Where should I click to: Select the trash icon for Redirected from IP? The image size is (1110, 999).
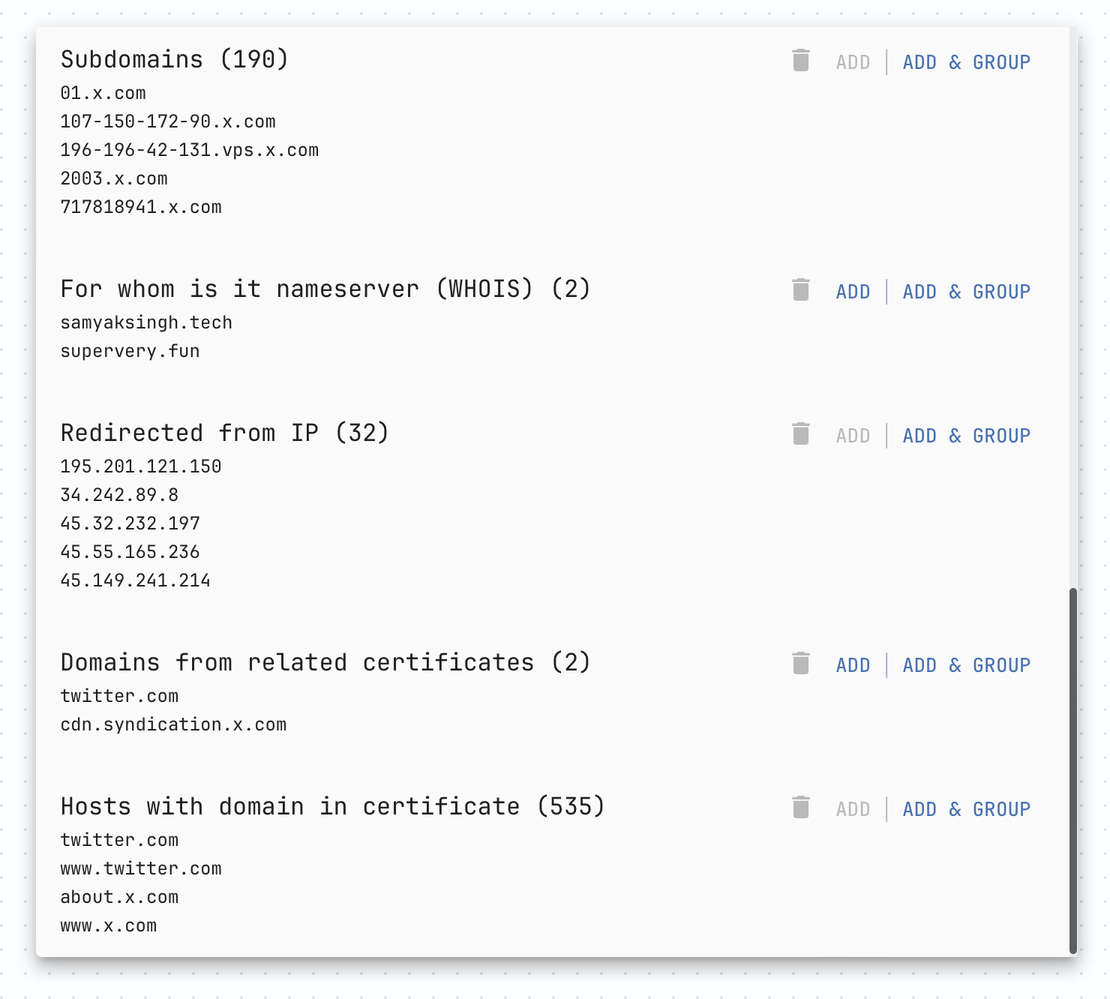[801, 434]
